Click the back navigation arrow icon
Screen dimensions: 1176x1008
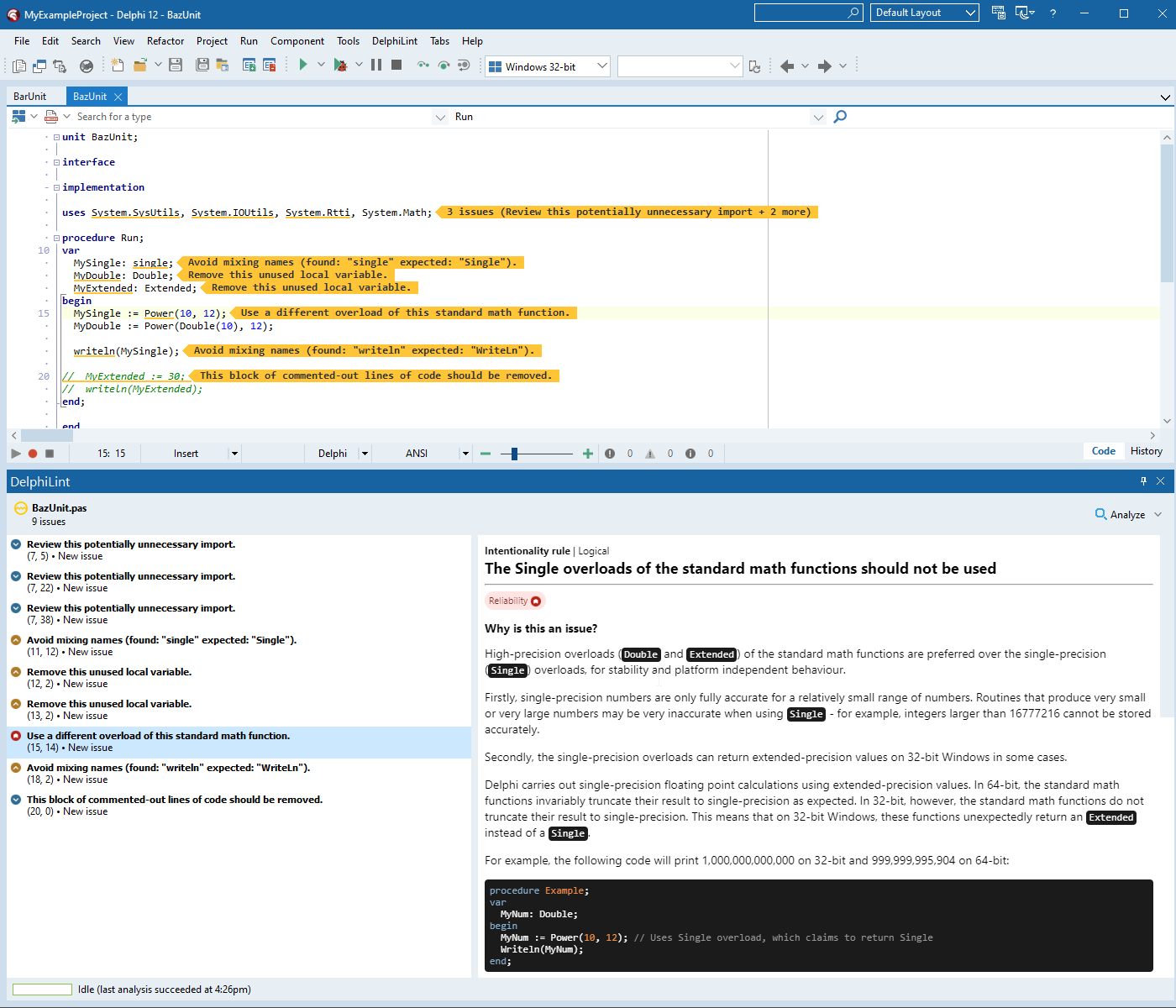coord(787,66)
